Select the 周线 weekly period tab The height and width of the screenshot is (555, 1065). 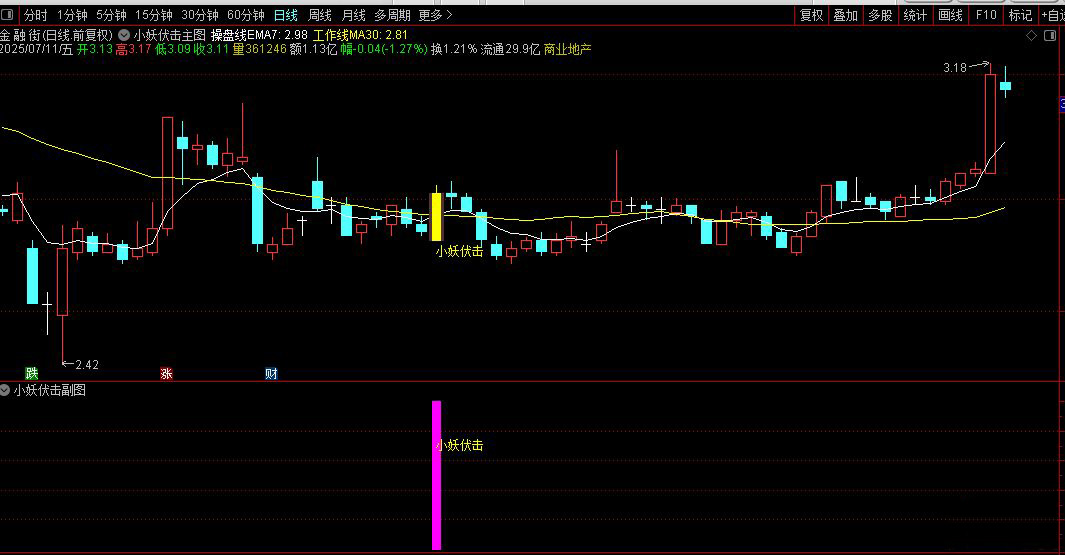(x=320, y=14)
